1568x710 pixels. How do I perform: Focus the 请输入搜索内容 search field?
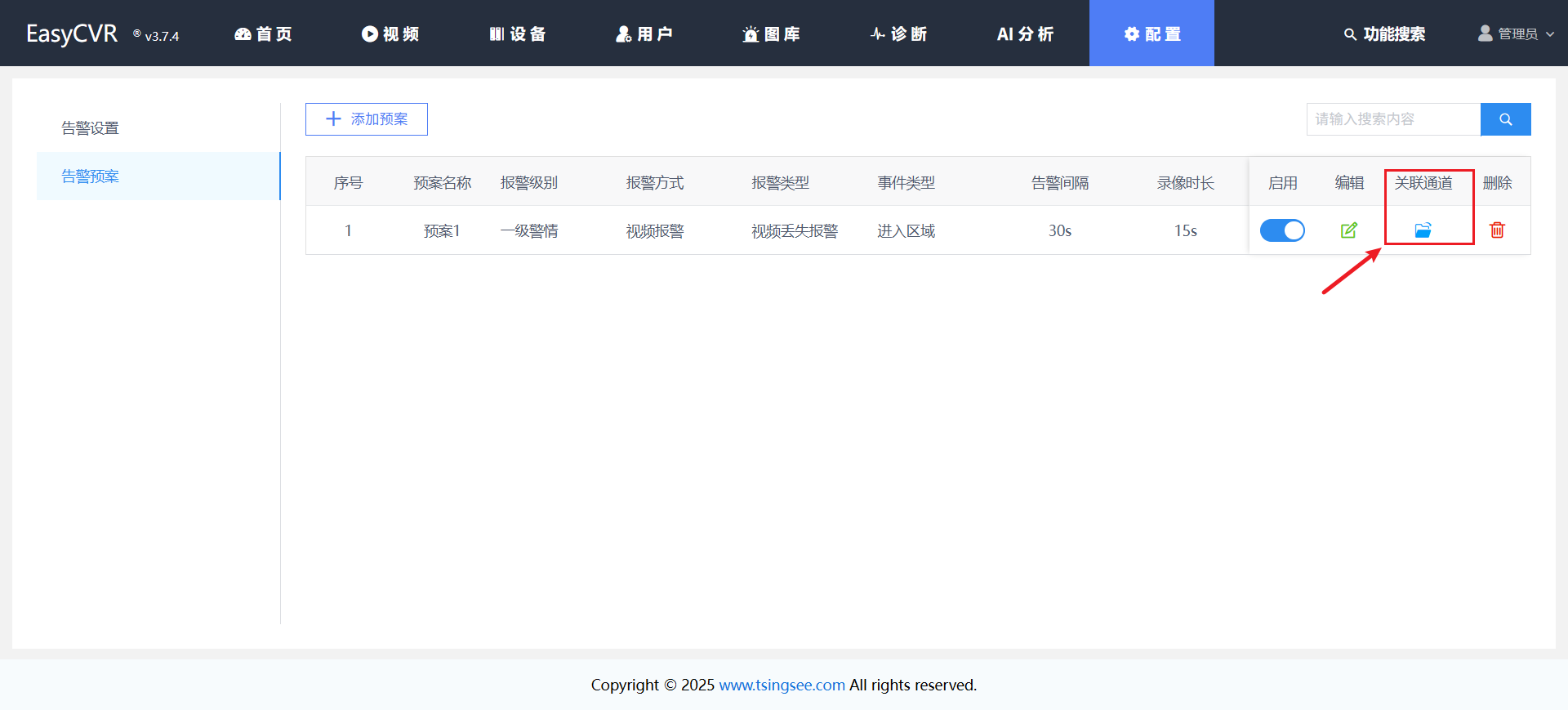coord(1392,119)
